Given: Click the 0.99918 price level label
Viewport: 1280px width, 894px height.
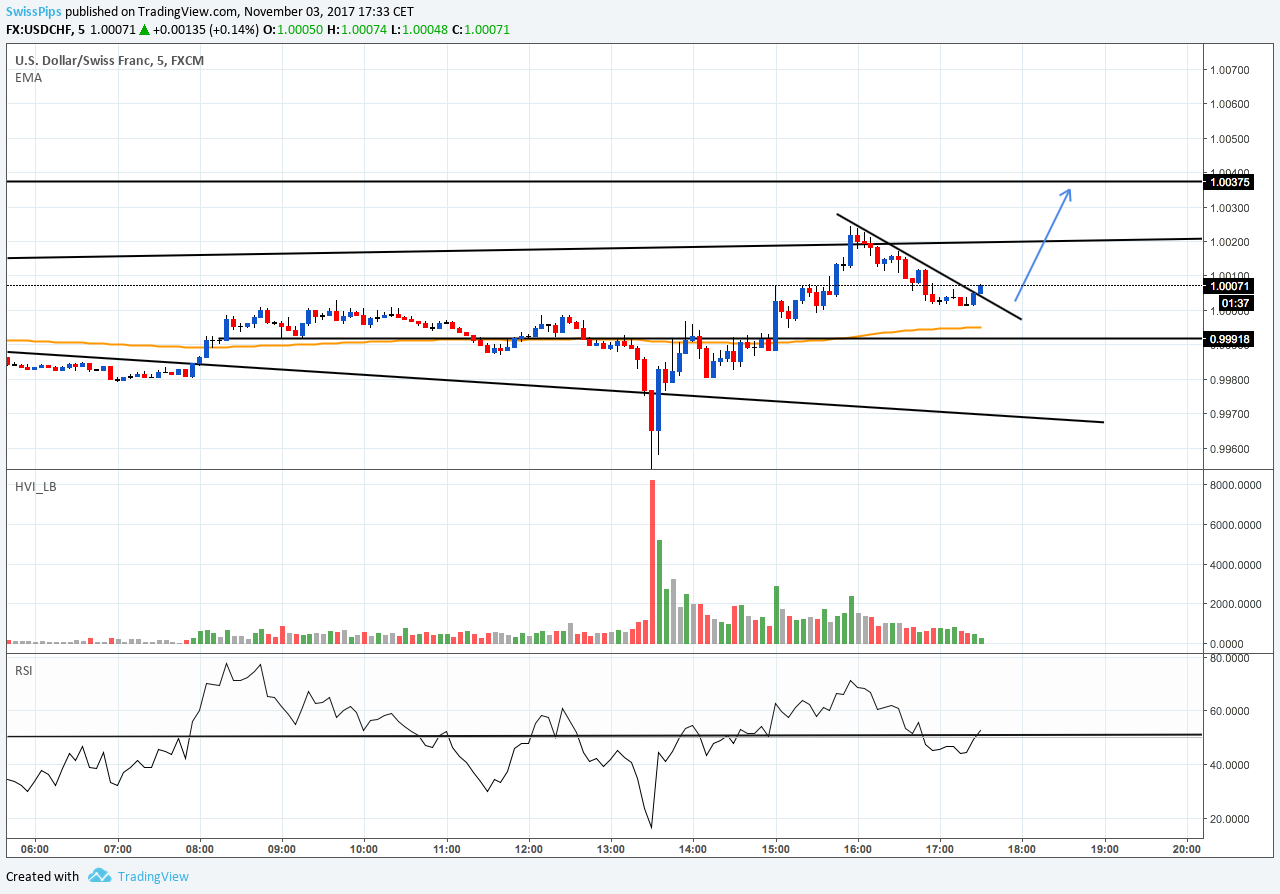Looking at the screenshot, I should coord(1229,339).
